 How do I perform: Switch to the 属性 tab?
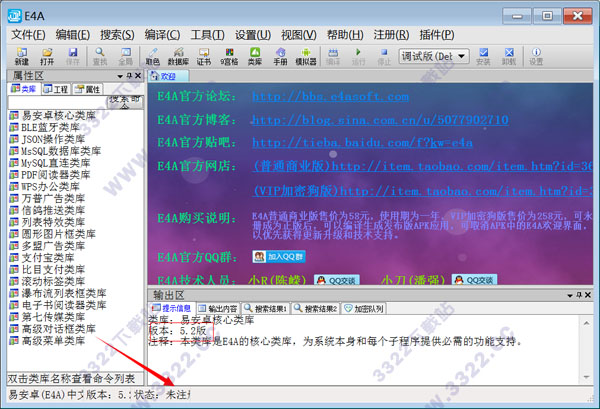tap(88, 90)
